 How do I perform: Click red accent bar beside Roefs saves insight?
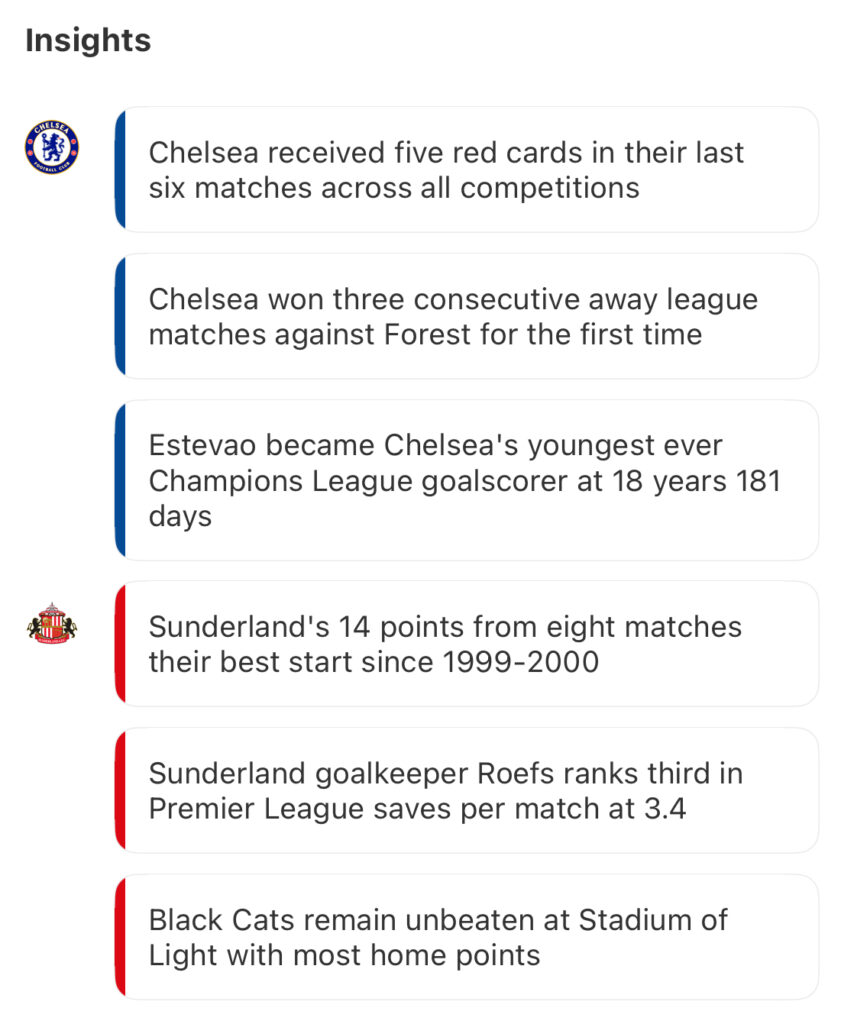[120, 790]
